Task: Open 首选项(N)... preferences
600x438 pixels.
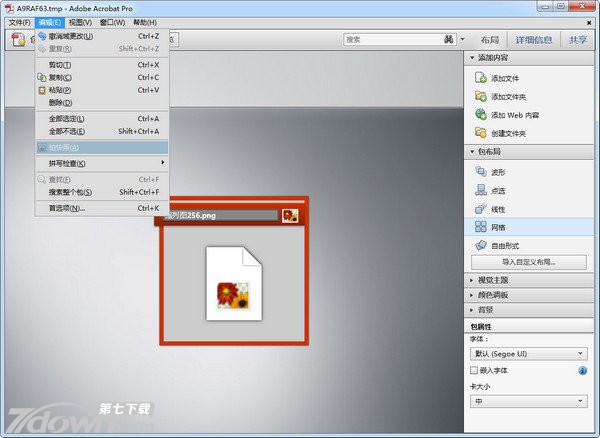Action: [x=102, y=208]
